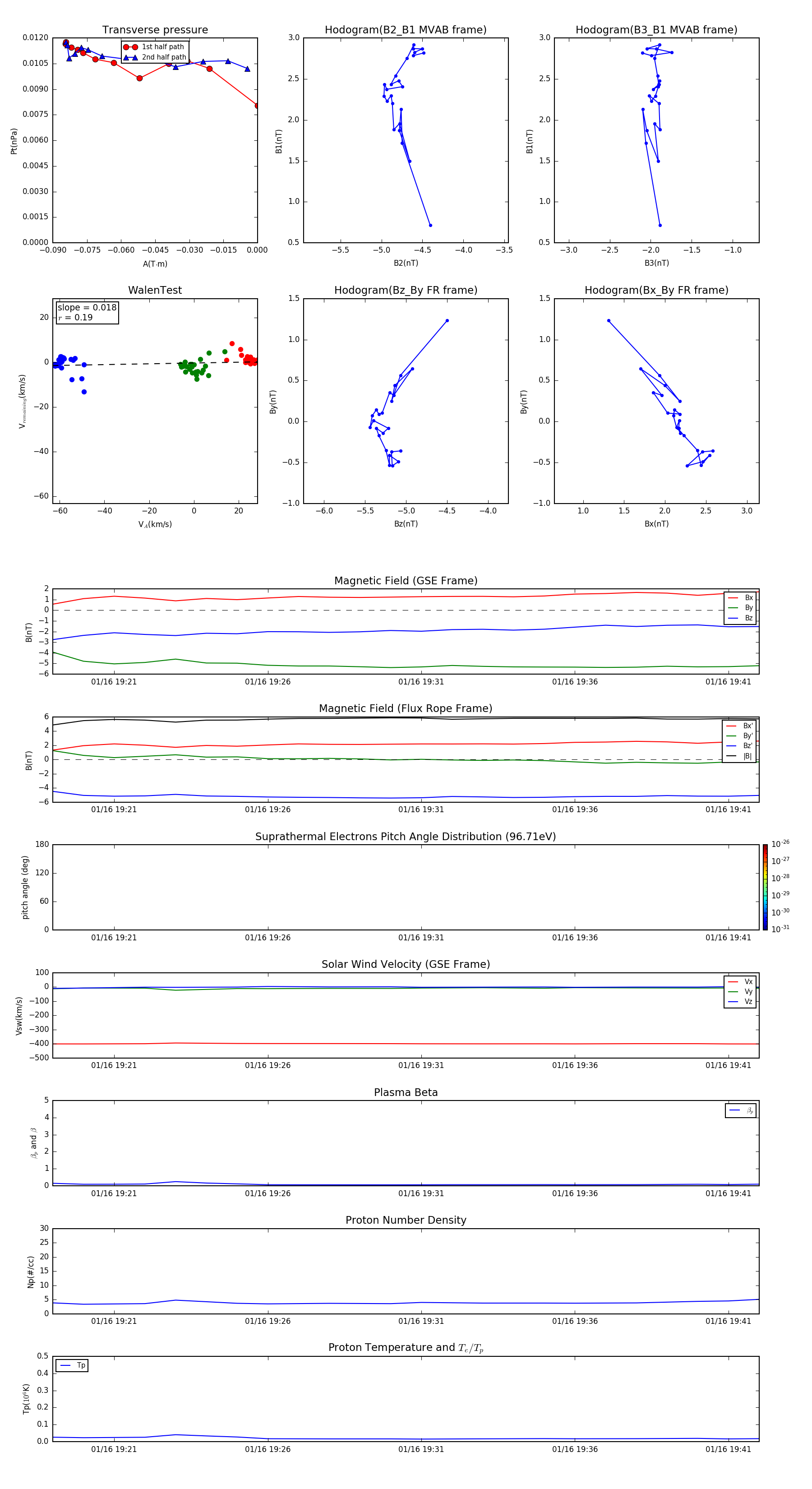Click the 'r = 0.19' annotation
This screenshot has height=1489, width=812.
point(75,317)
